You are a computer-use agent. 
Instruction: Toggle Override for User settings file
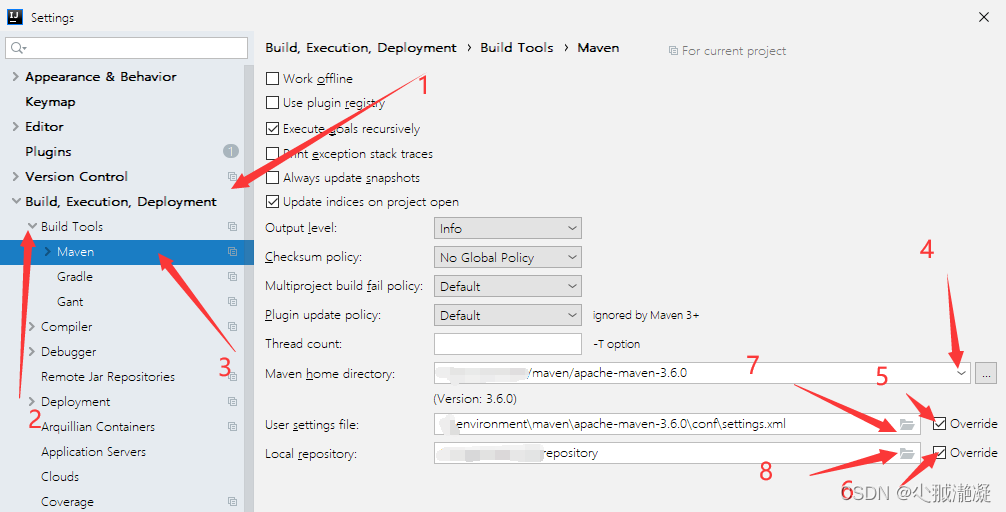[939, 423]
